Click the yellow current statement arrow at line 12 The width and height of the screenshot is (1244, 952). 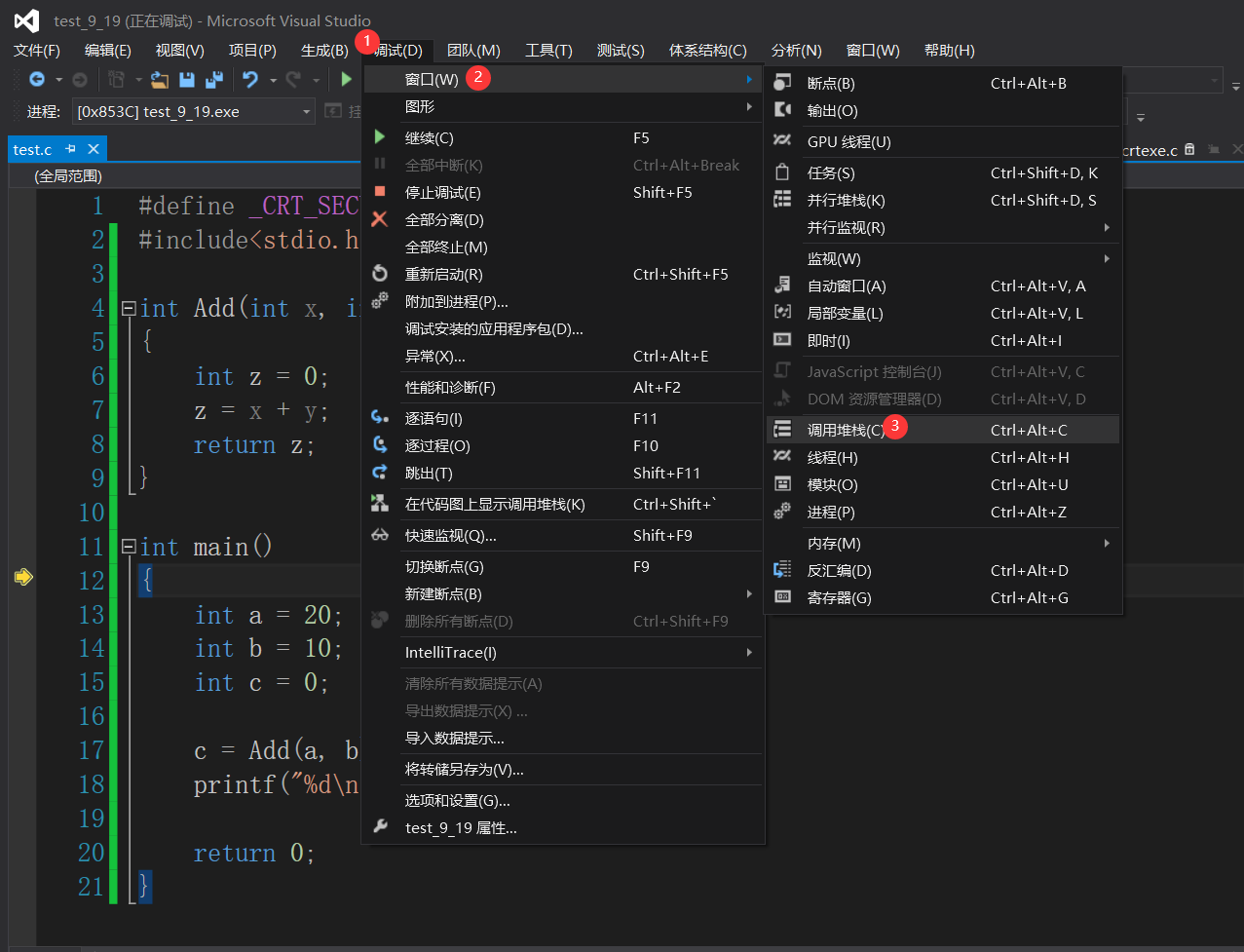(x=24, y=578)
